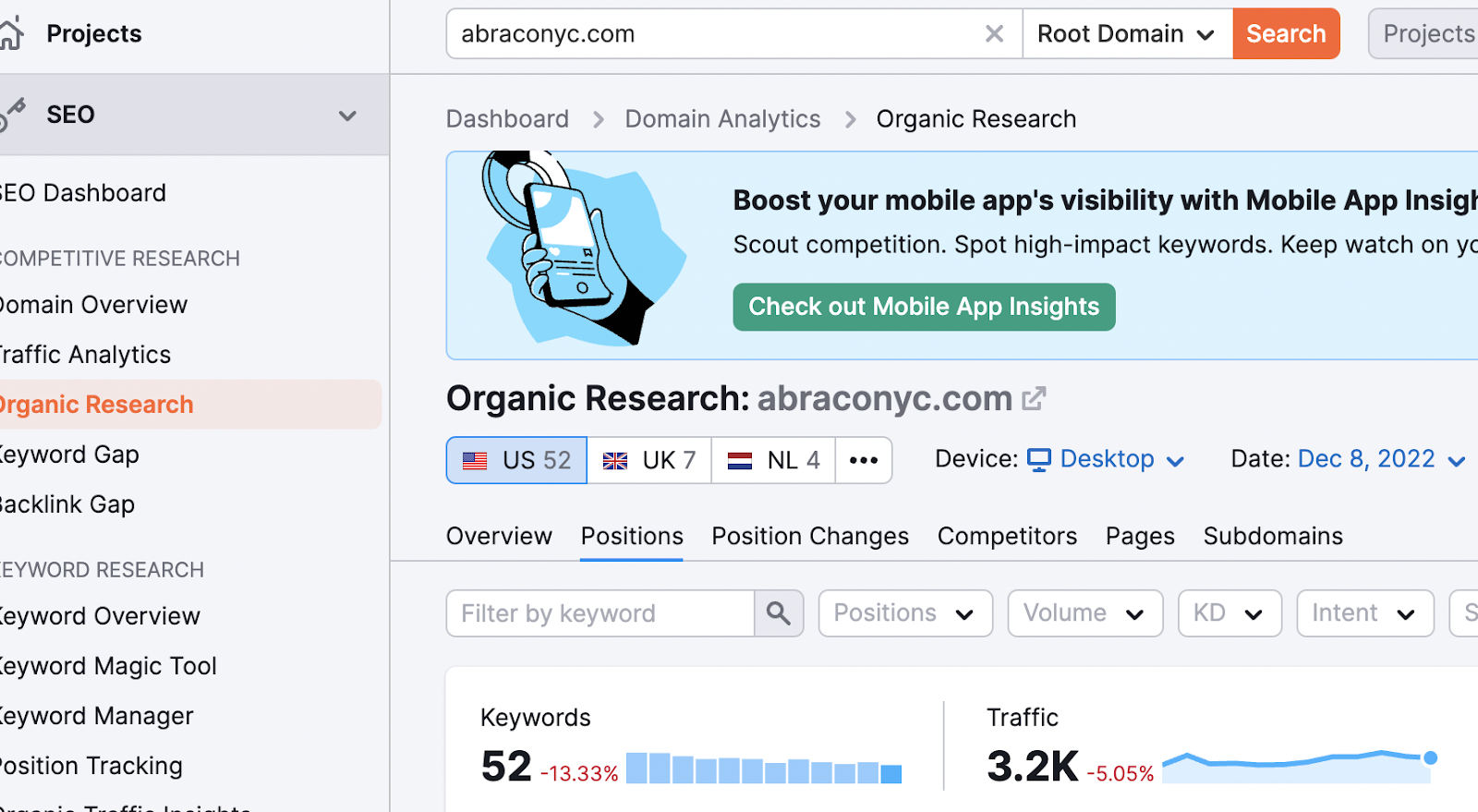1478x812 pixels.
Task: Click the abraconyc.com heading domain
Action: 885,398
